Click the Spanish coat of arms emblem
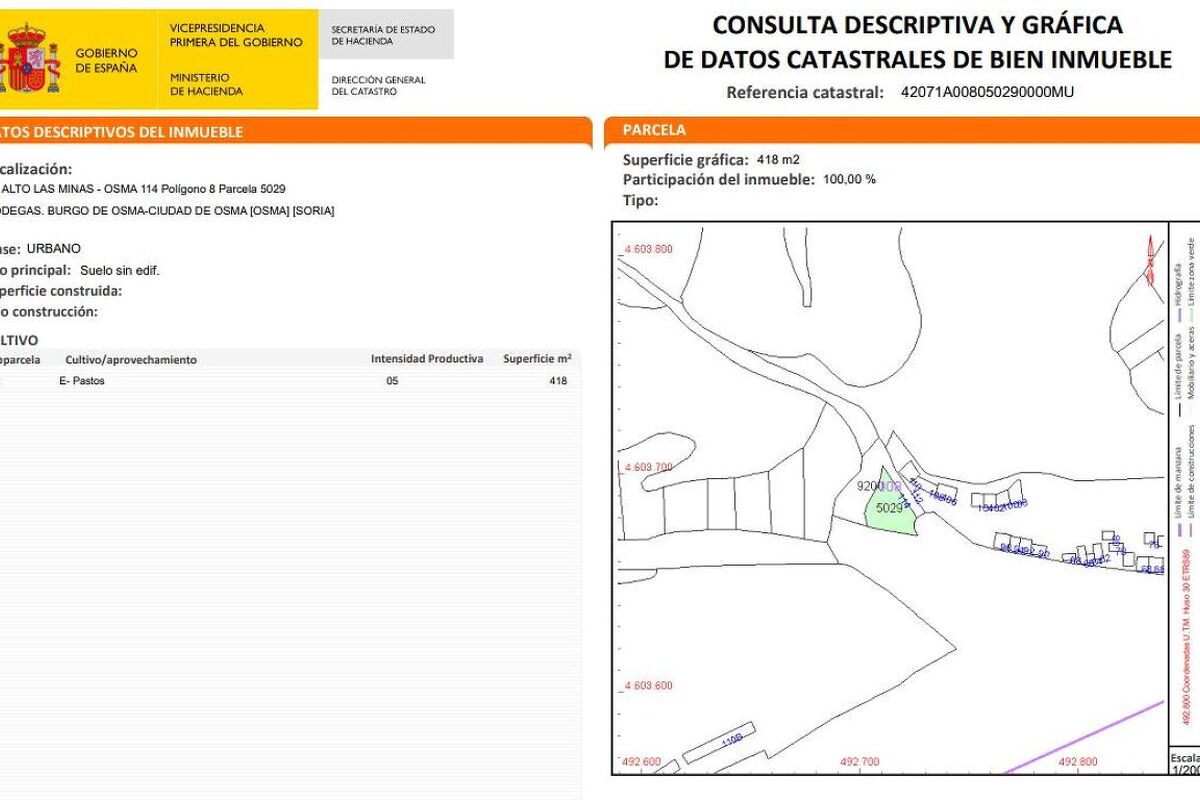This screenshot has height=800, width=1200. [27, 60]
